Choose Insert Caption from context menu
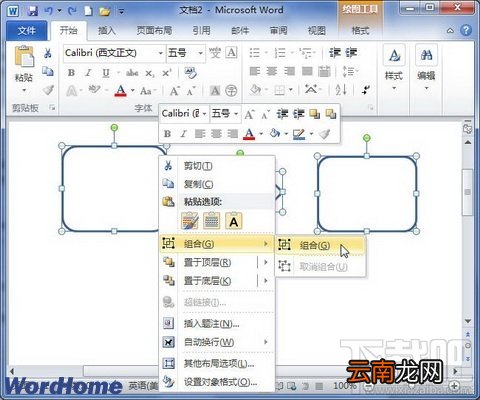This screenshot has width=480, height=400. 217,323
